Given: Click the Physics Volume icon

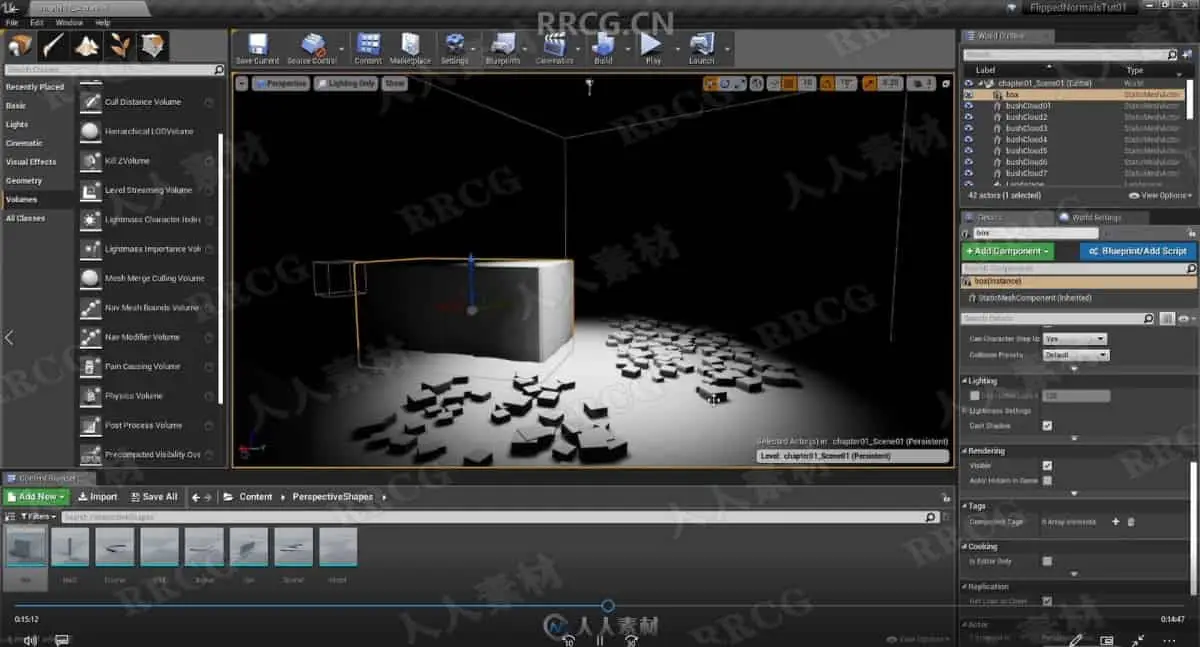Looking at the screenshot, I should (90, 396).
